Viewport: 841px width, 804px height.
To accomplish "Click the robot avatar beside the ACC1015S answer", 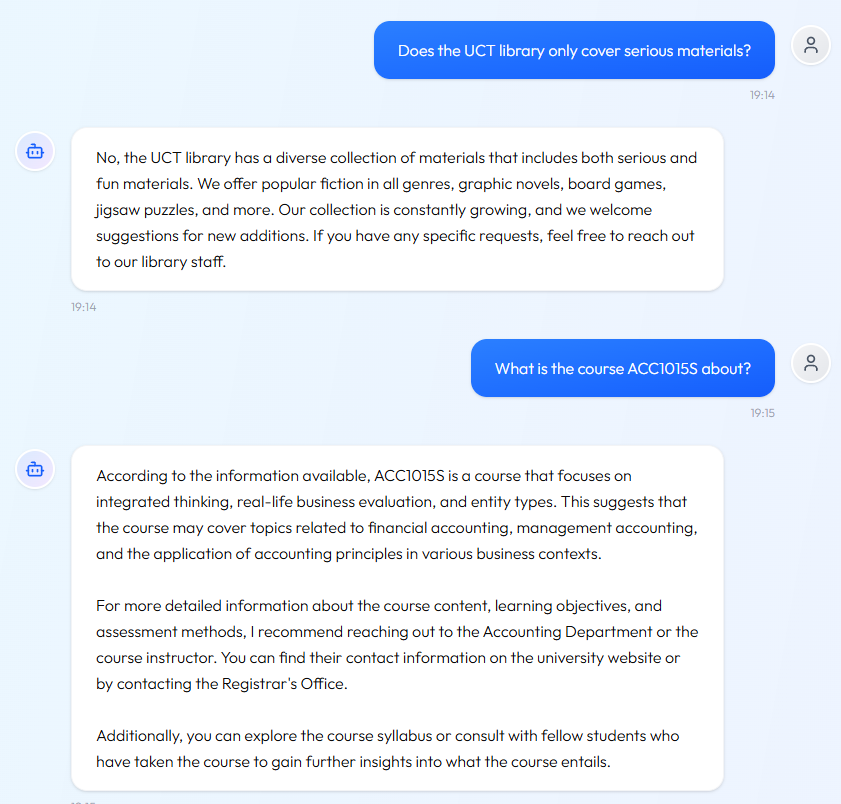I will [34, 470].
